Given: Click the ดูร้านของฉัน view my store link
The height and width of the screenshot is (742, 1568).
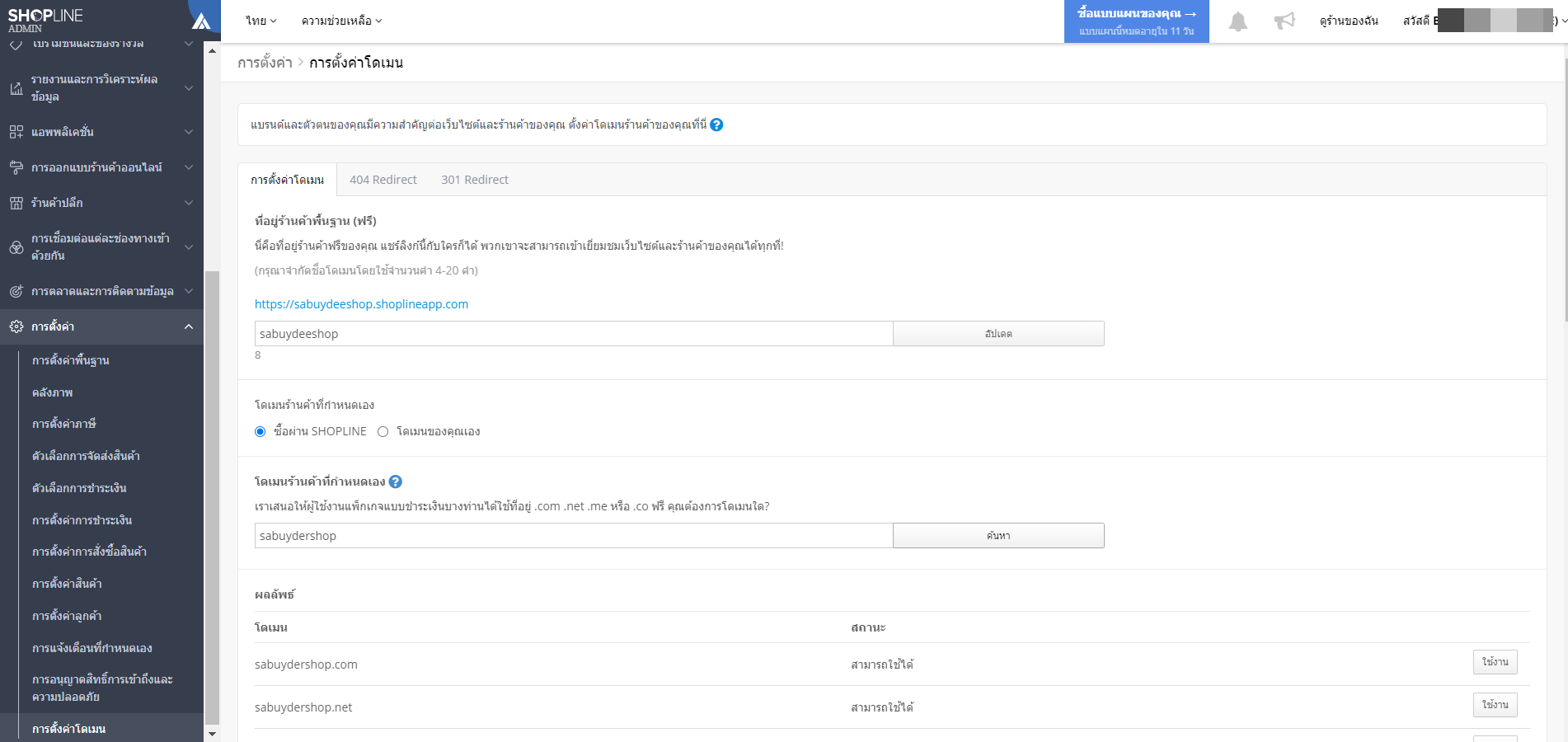Looking at the screenshot, I should pyautogui.click(x=1348, y=21).
